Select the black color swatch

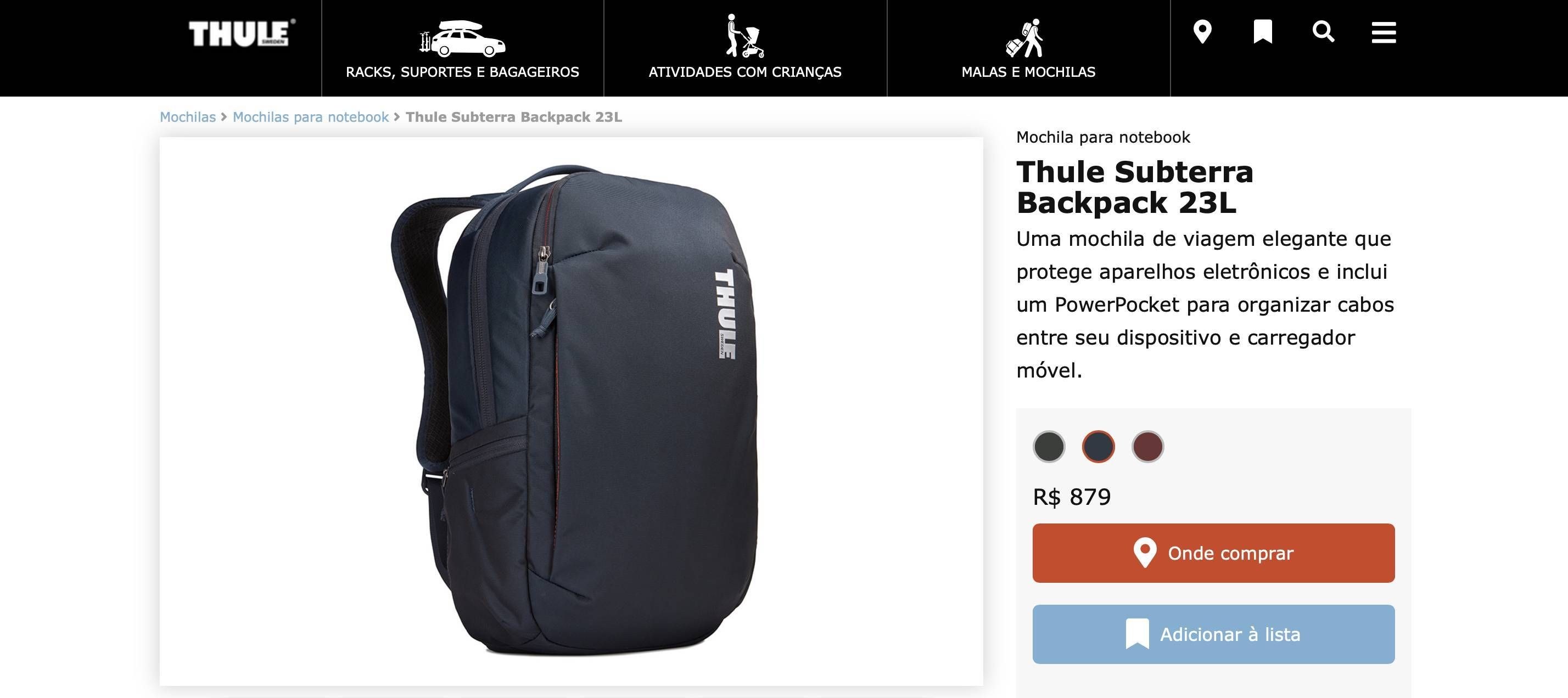point(1049,447)
